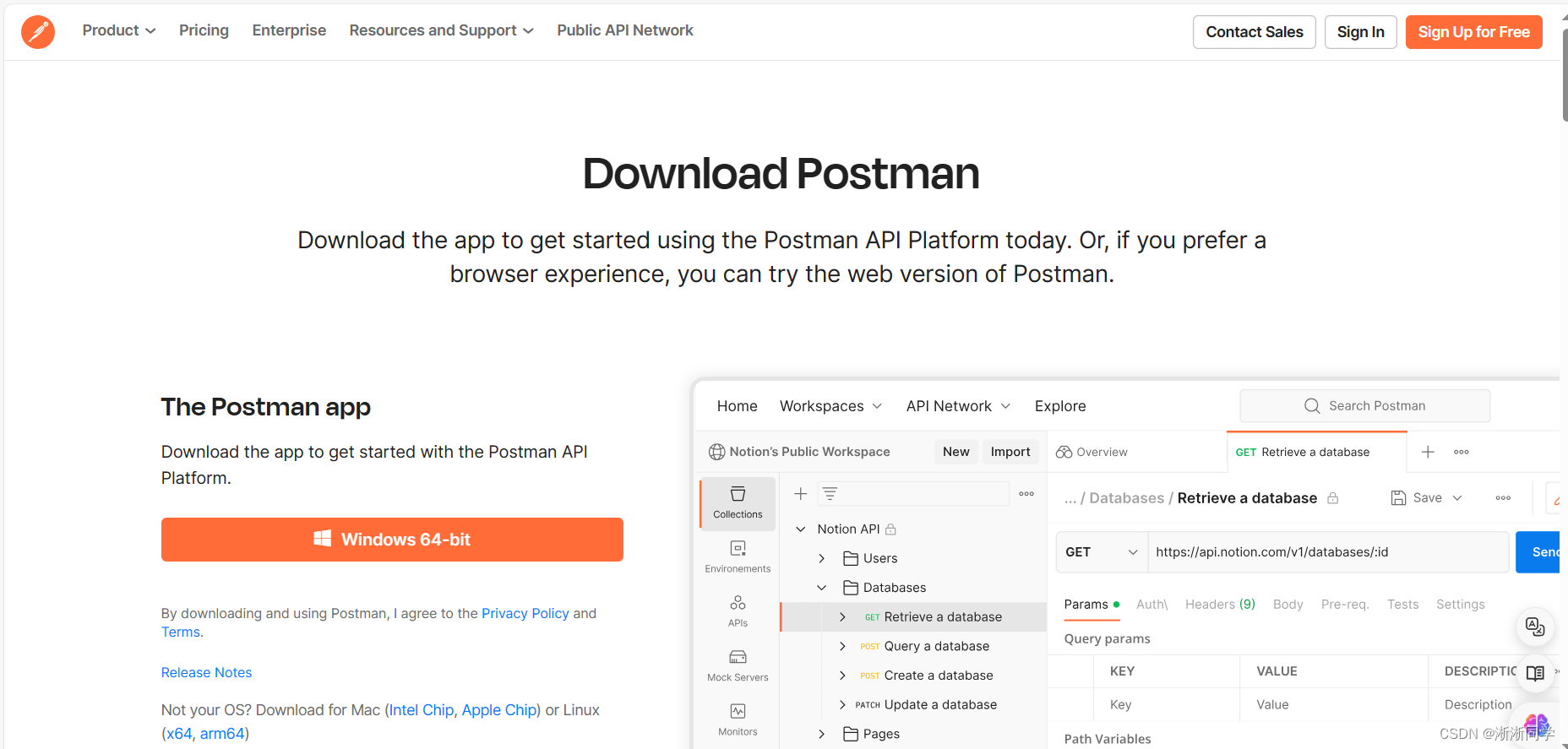Download the Mac Intel Chip version

click(422, 710)
